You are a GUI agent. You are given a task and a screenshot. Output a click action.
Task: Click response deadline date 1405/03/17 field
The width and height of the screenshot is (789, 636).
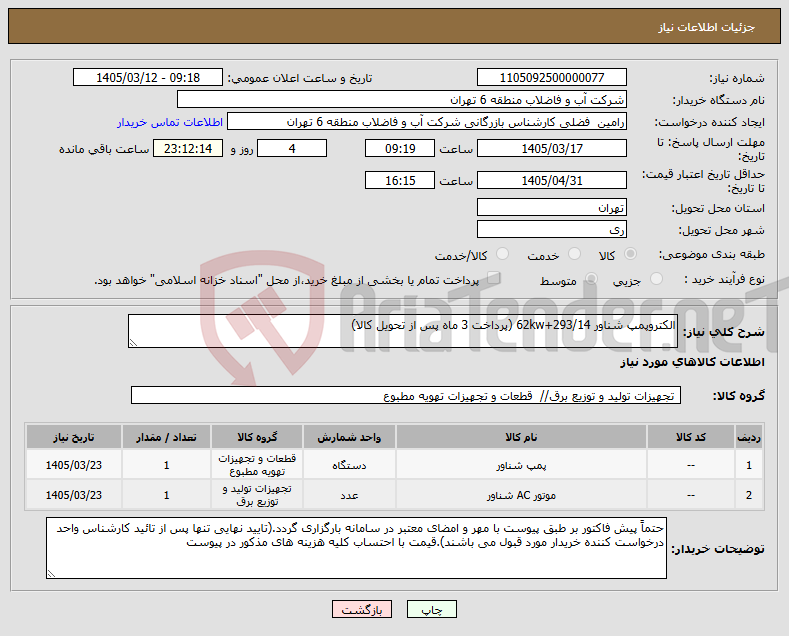tap(551, 148)
